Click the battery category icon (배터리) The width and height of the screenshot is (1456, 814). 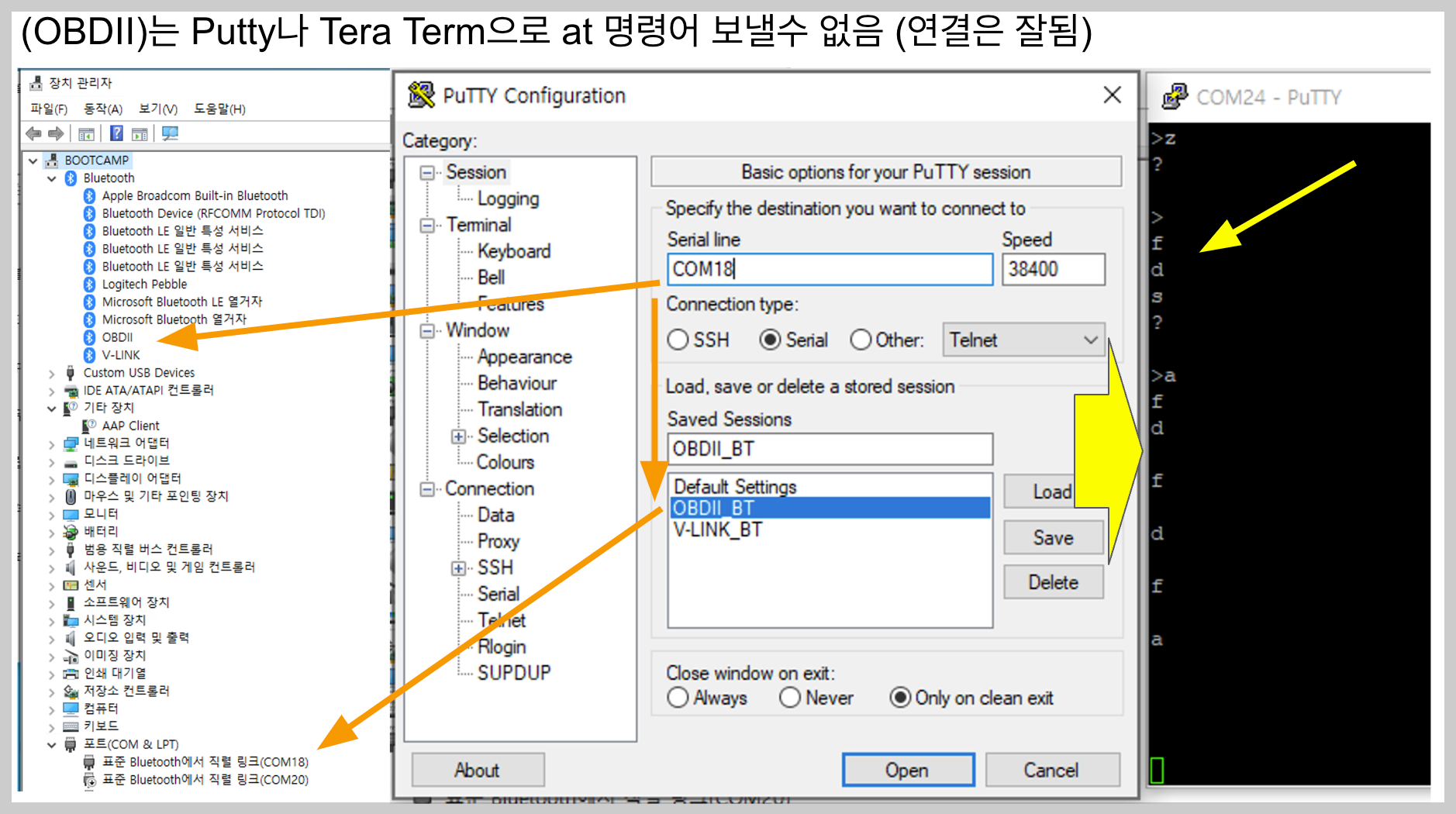(x=71, y=532)
